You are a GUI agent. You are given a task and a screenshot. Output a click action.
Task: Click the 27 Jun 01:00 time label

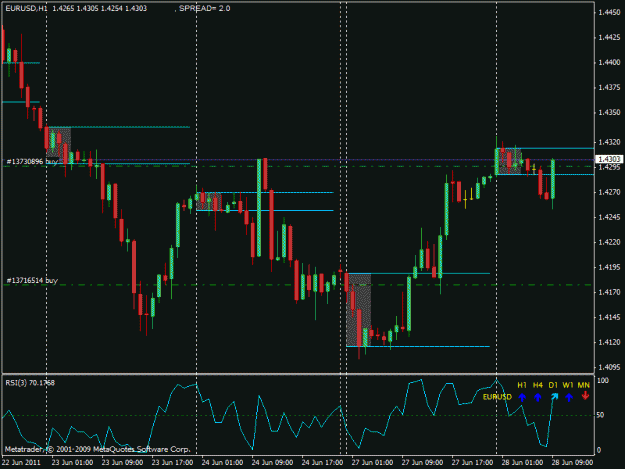pyautogui.click(x=372, y=463)
